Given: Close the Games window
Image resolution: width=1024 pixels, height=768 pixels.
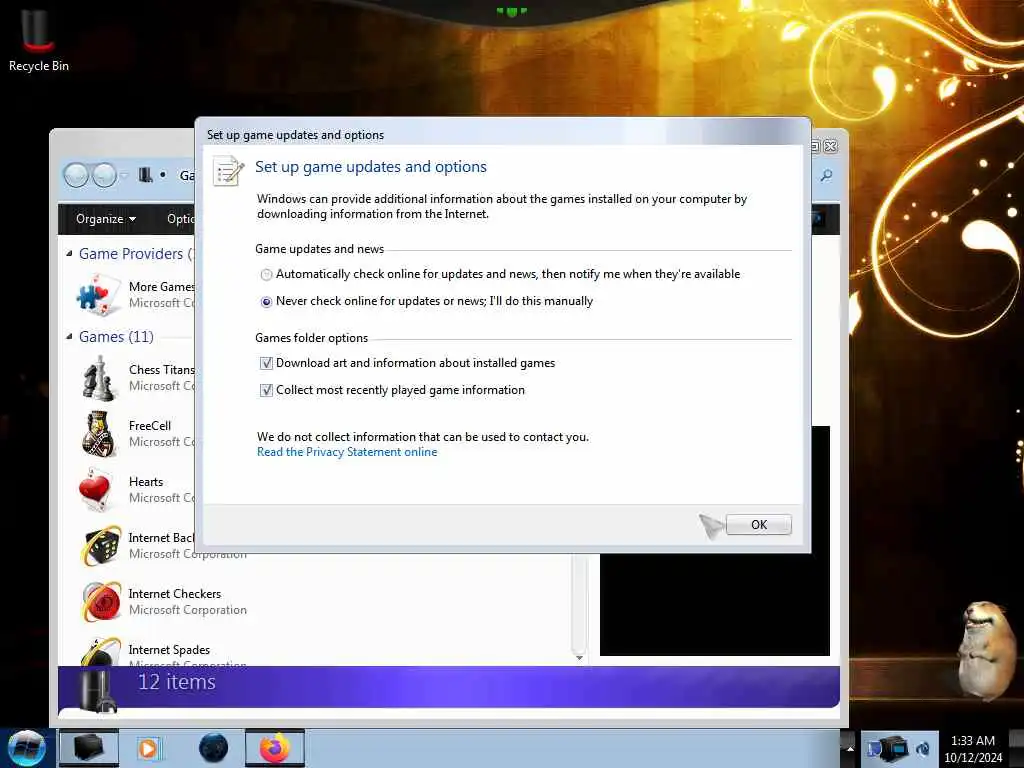Looking at the screenshot, I should coord(831,146).
